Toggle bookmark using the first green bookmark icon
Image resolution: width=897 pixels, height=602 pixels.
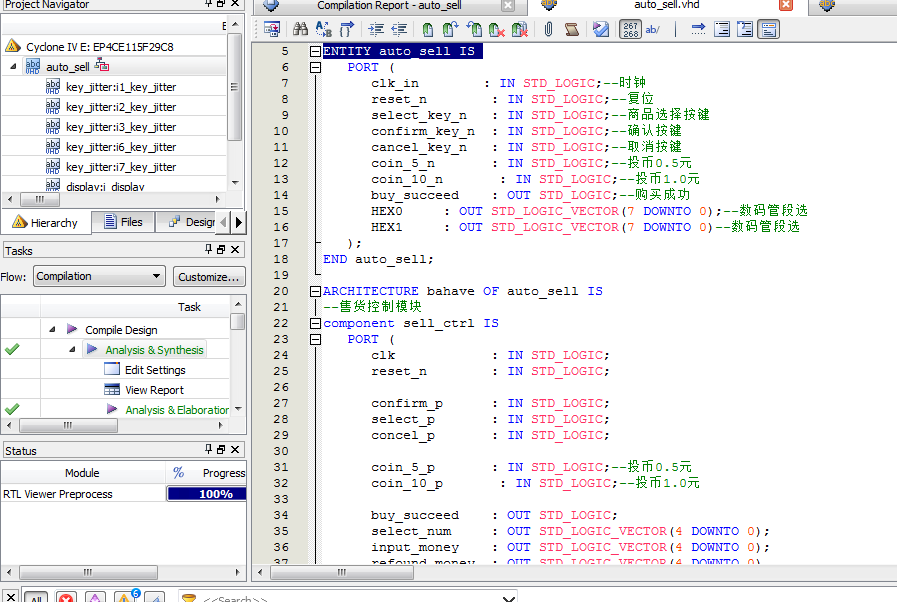point(427,30)
